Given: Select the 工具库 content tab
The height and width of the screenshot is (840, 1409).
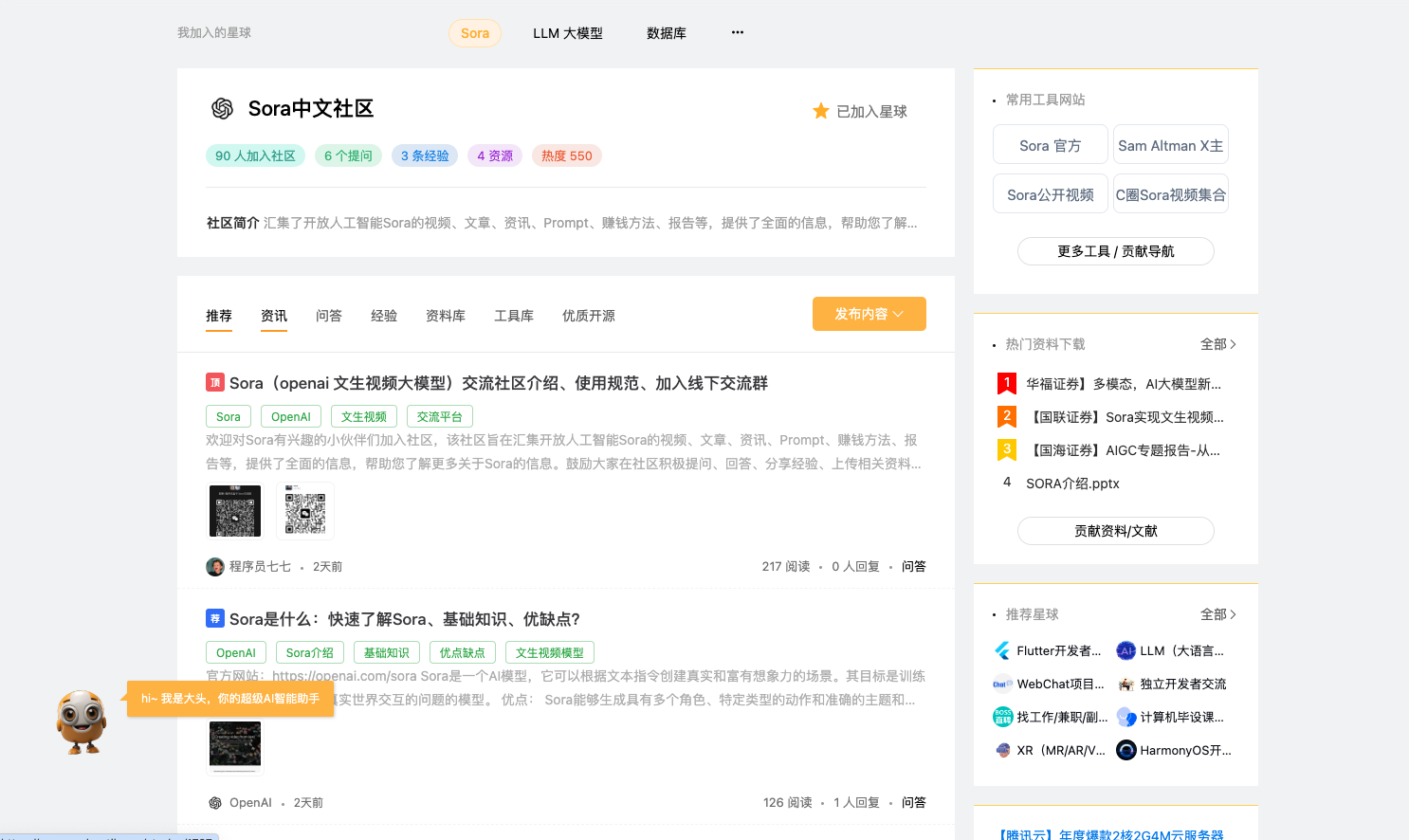Looking at the screenshot, I should [514, 316].
